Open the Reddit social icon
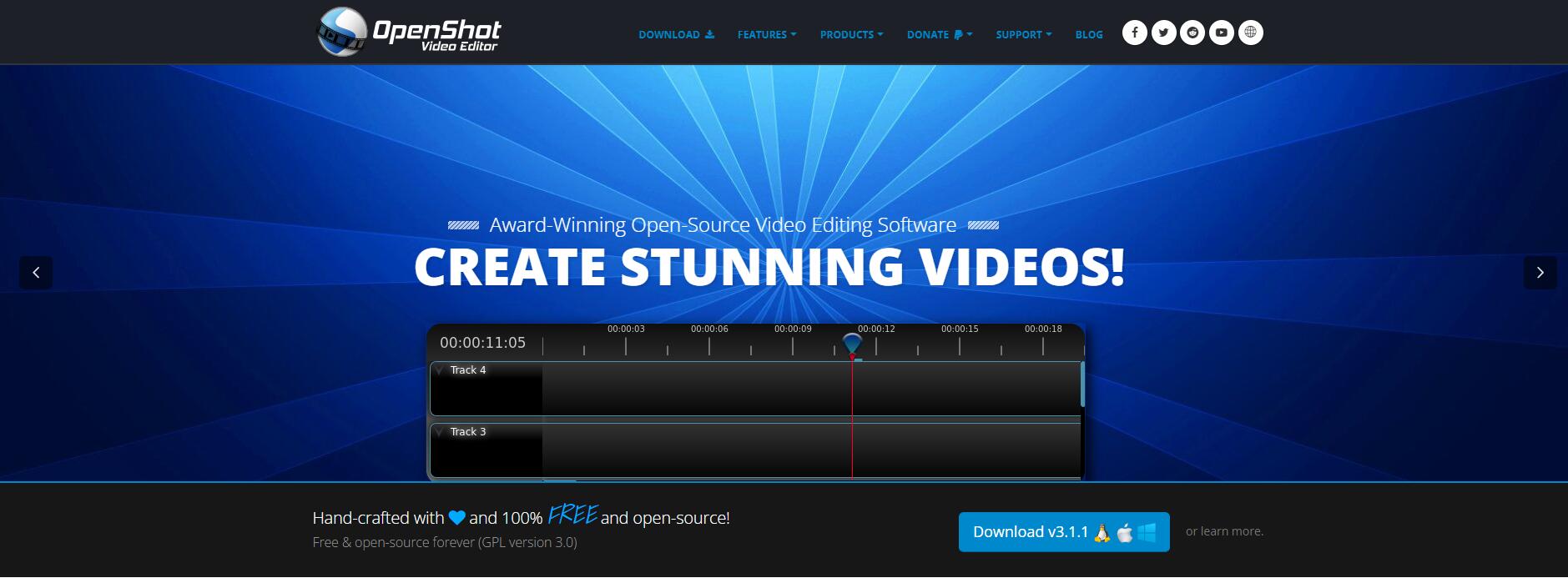Image resolution: width=1568 pixels, height=578 pixels. [x=1192, y=33]
